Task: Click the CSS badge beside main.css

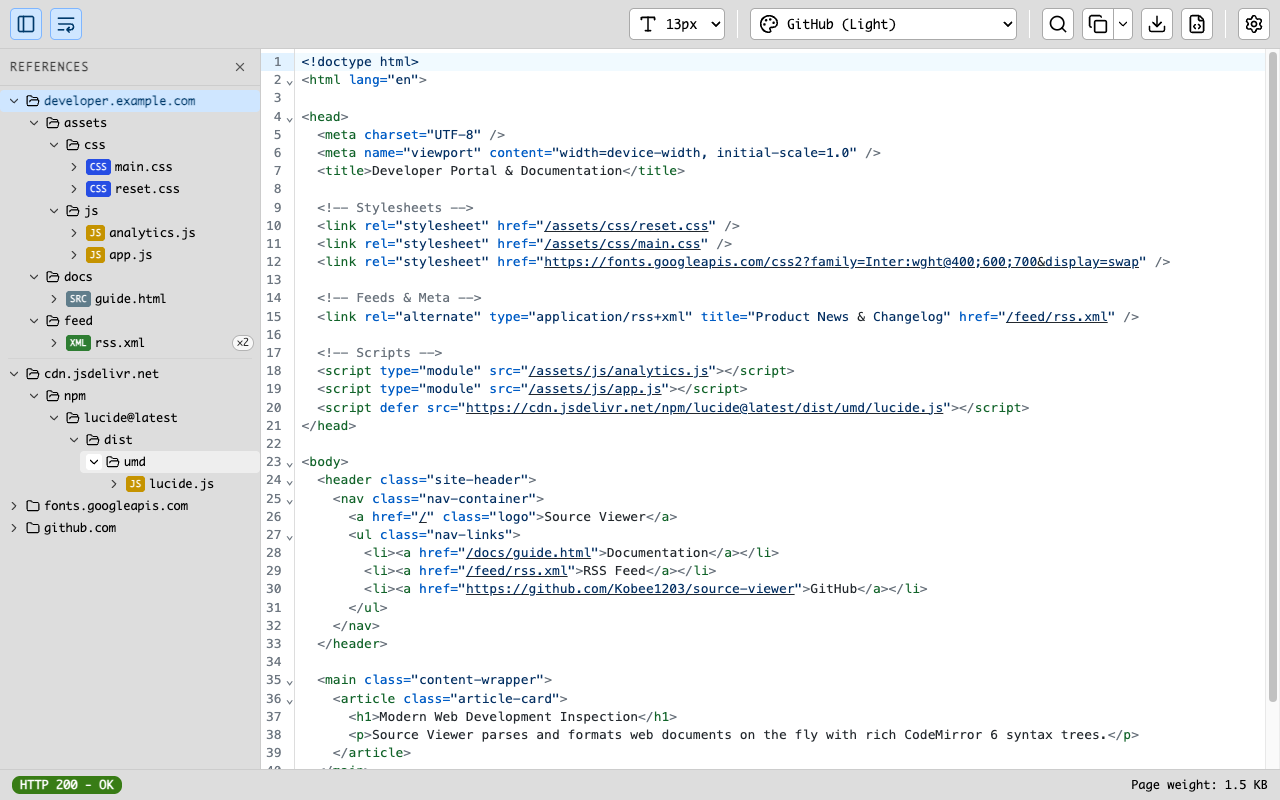Action: click(98, 167)
